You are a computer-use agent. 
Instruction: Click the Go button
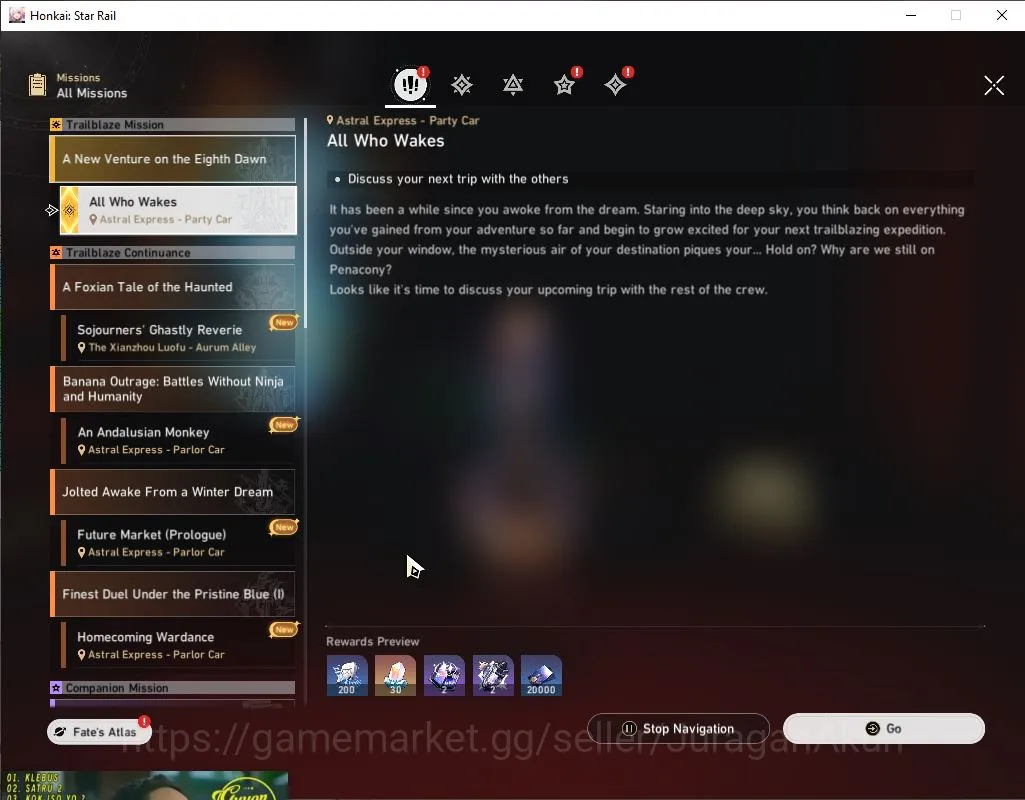click(x=884, y=728)
